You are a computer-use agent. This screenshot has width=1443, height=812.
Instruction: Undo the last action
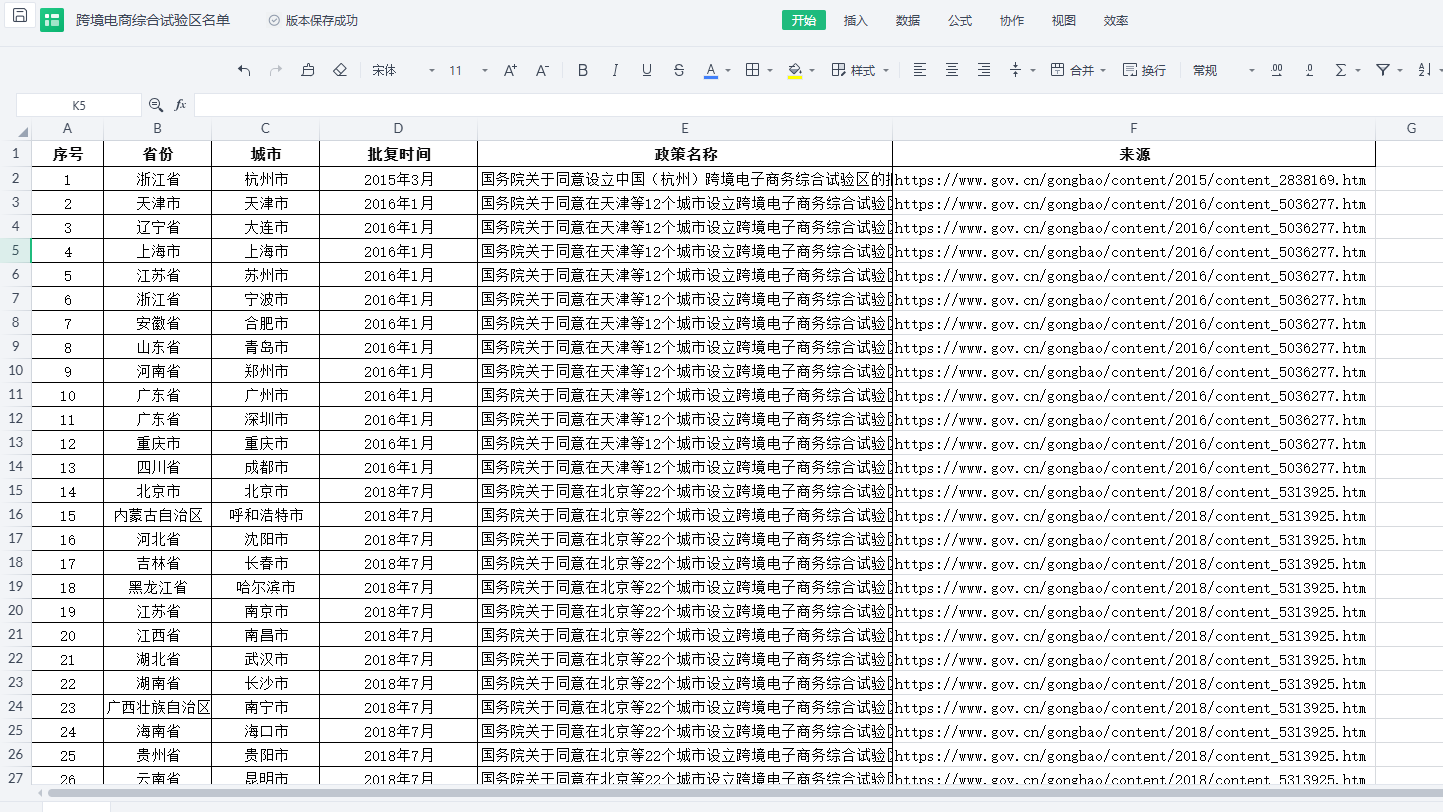point(244,70)
